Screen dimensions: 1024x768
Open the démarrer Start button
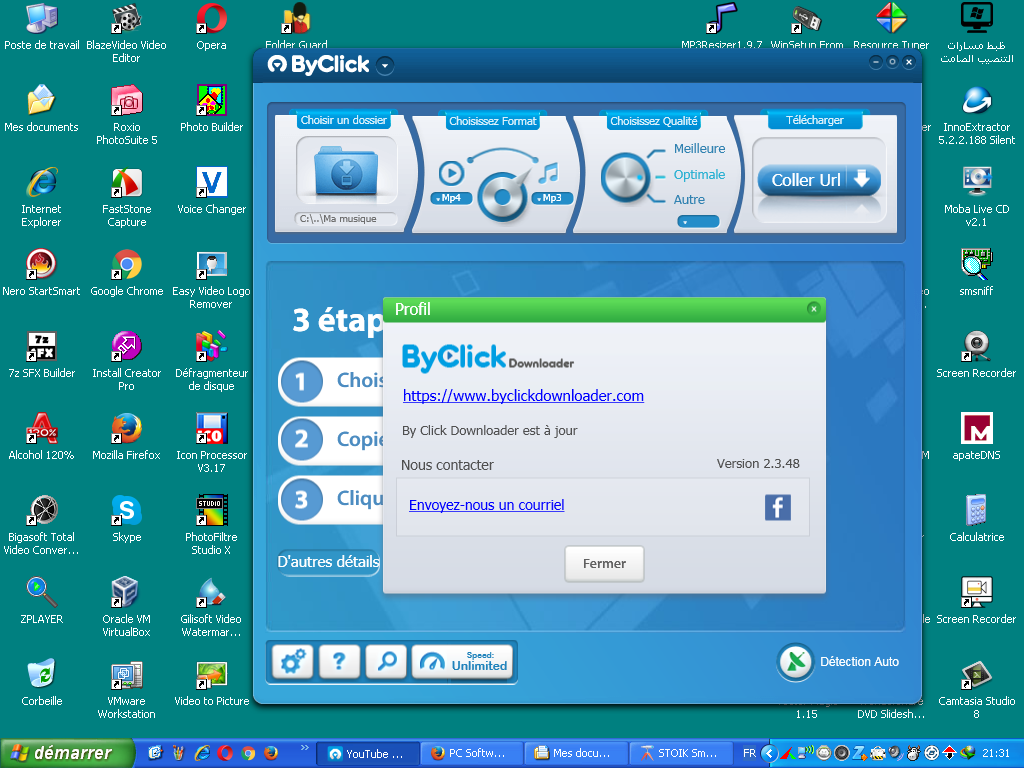point(67,753)
